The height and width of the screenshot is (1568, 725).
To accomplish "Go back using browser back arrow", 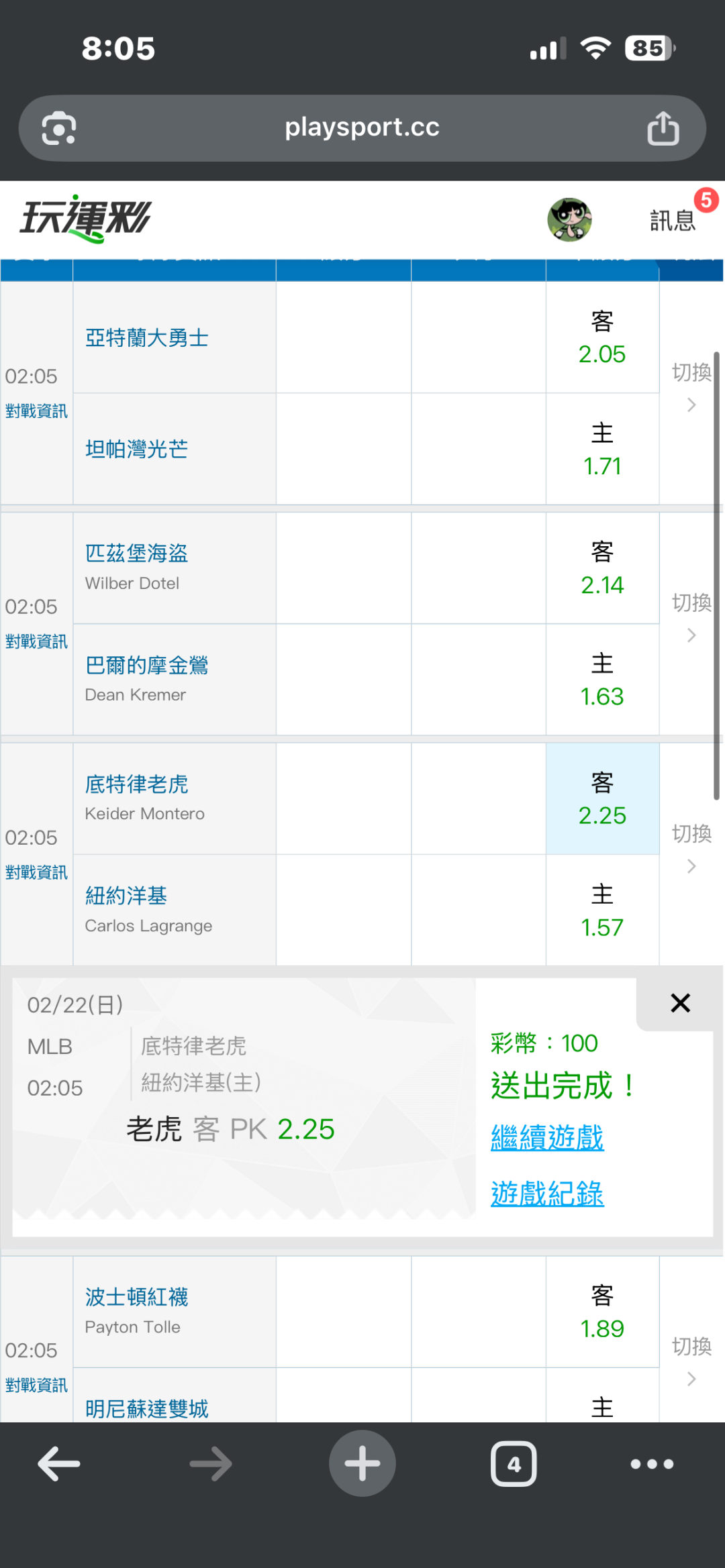I will 59,1463.
